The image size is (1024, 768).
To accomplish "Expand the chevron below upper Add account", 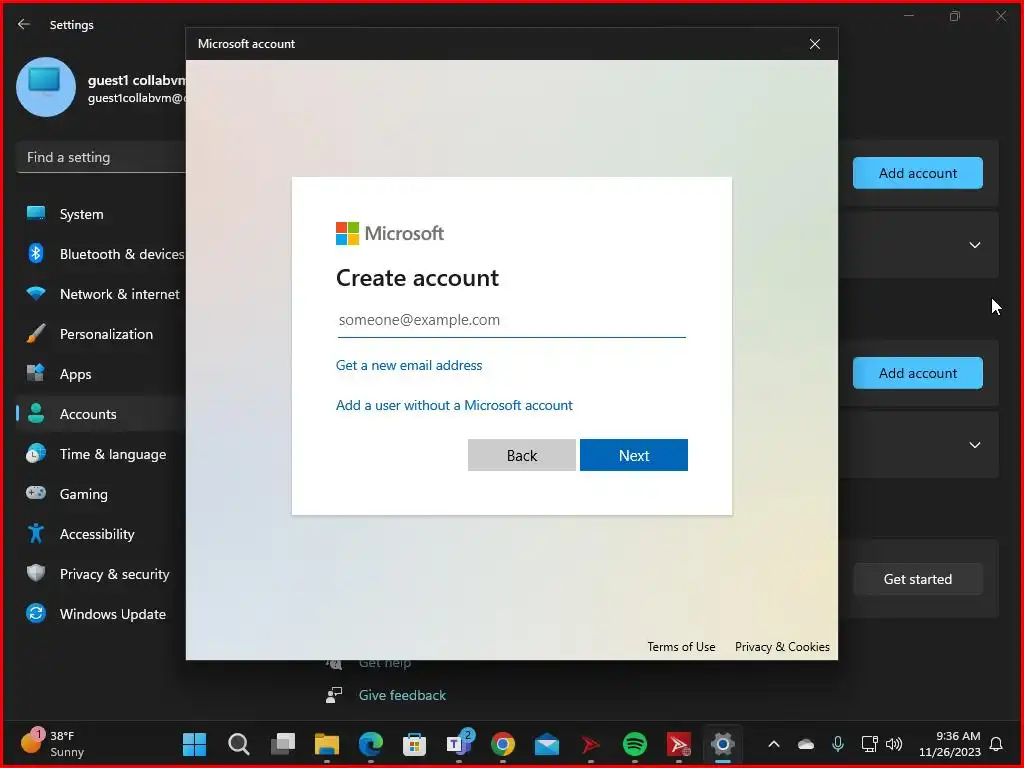I will tap(975, 245).
